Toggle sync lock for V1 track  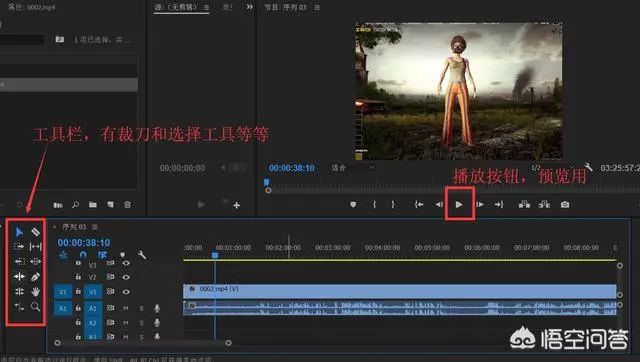coord(110,292)
